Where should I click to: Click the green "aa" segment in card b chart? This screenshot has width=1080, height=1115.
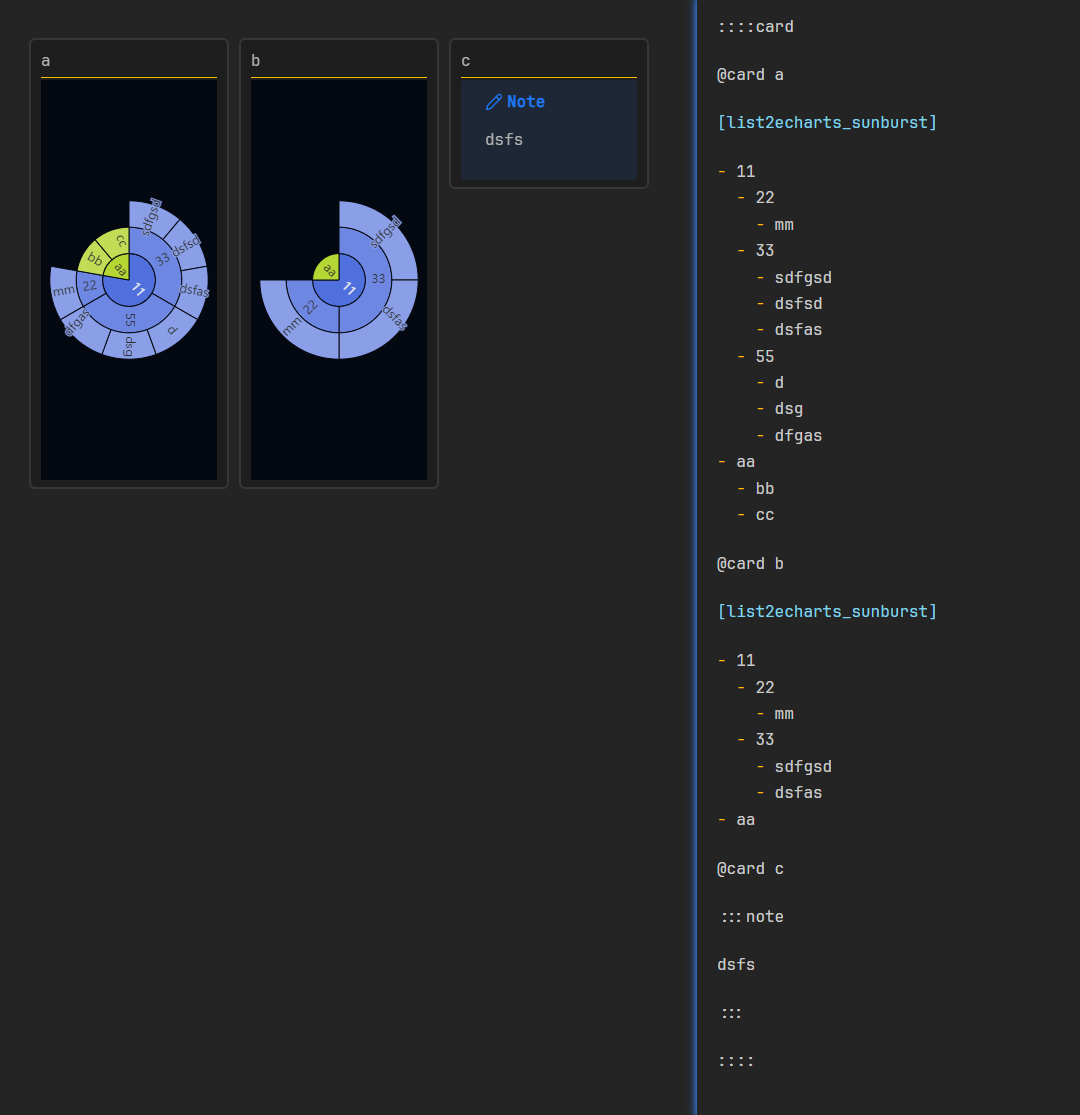point(329,268)
